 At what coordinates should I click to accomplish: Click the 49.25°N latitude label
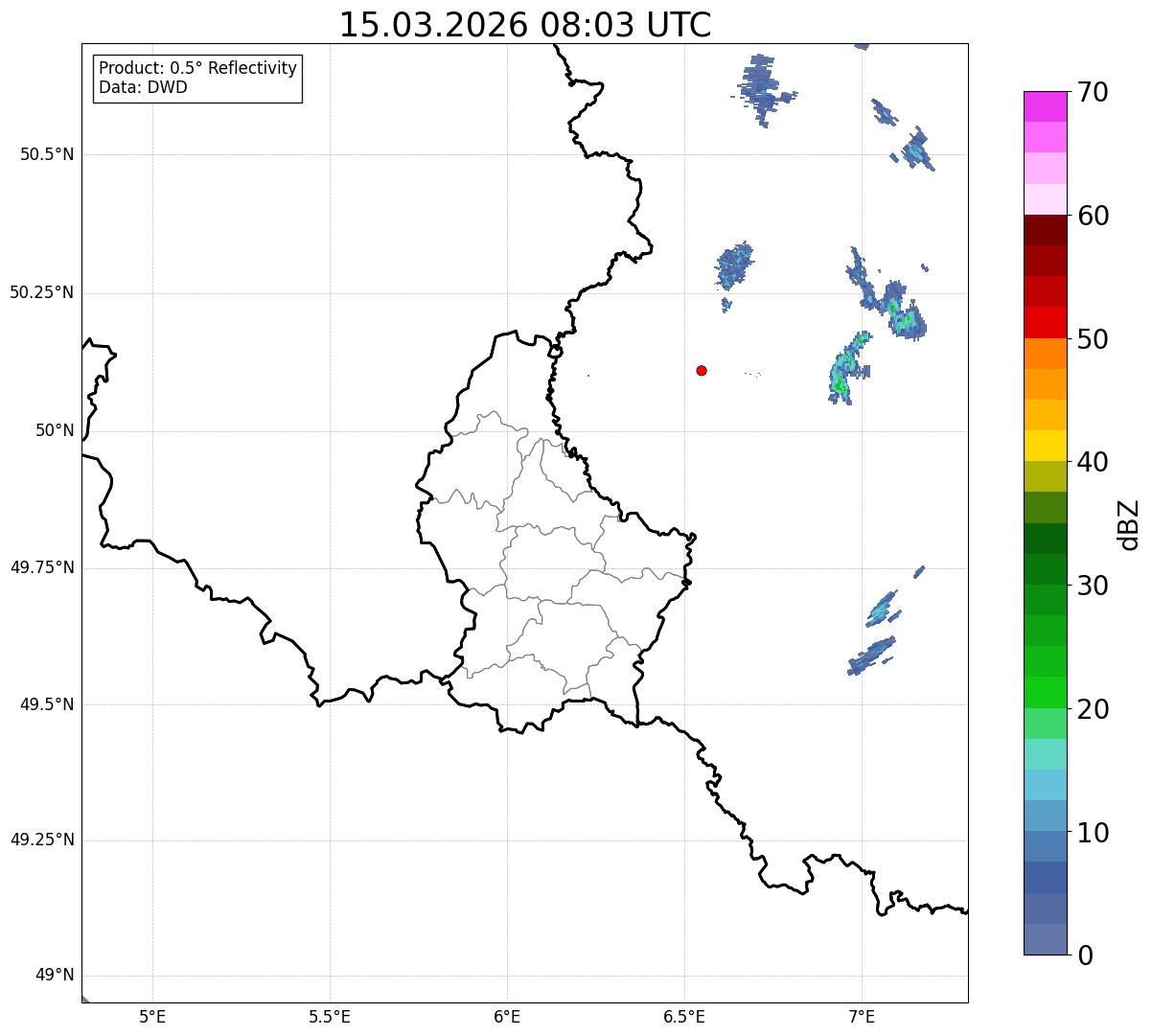click(x=41, y=840)
